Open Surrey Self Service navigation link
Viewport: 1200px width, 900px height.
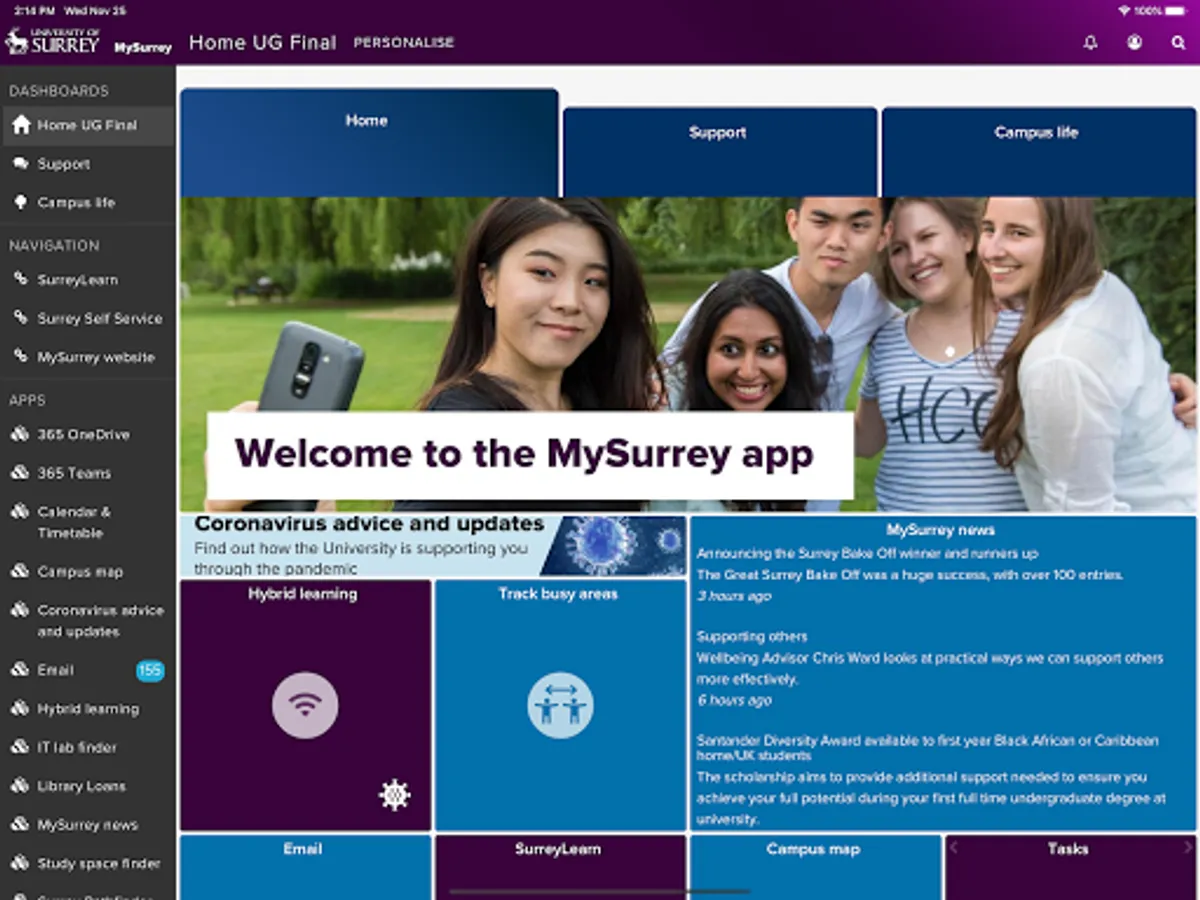point(88,318)
